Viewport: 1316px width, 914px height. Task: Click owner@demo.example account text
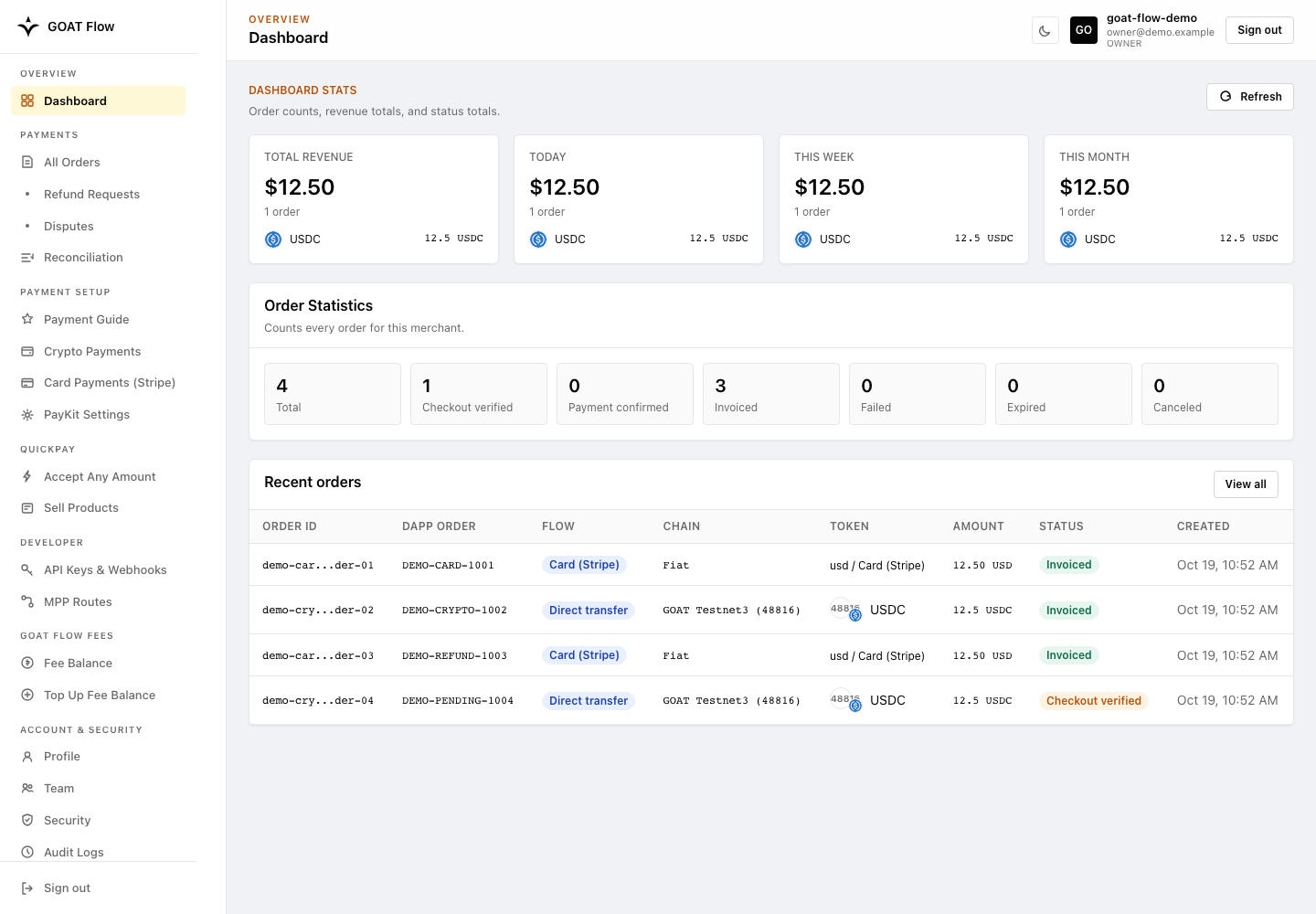click(x=1161, y=32)
